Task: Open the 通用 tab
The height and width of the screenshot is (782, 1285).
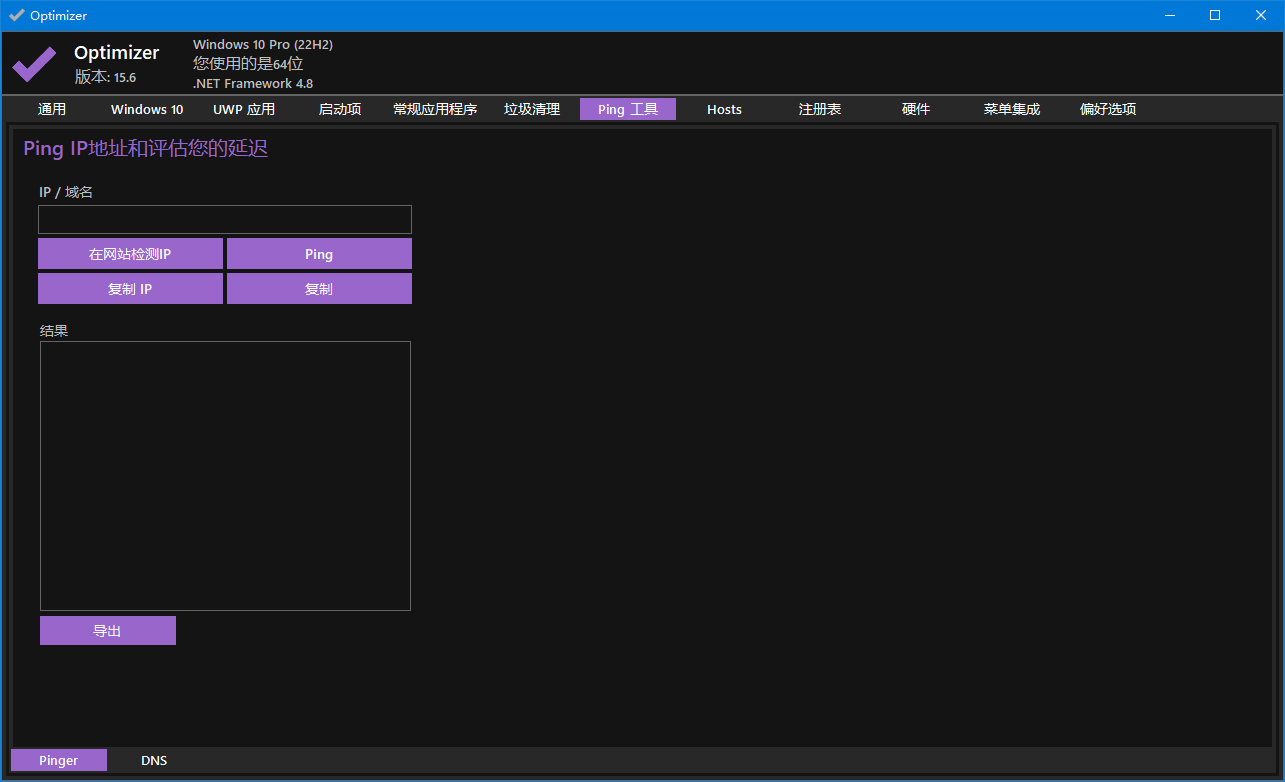Action: (x=52, y=109)
